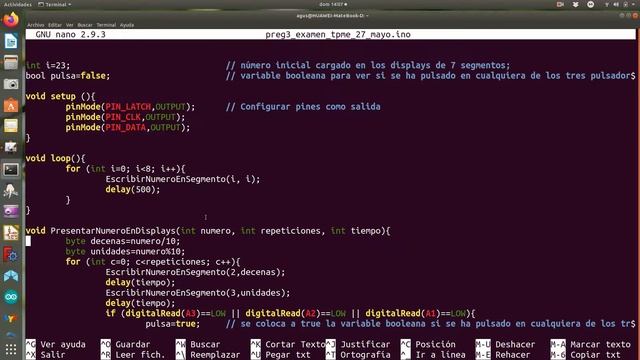The height and width of the screenshot is (360, 640).
Task: Click the 'for (int i=0; i<8; i++){' line
Action: tap(125, 169)
